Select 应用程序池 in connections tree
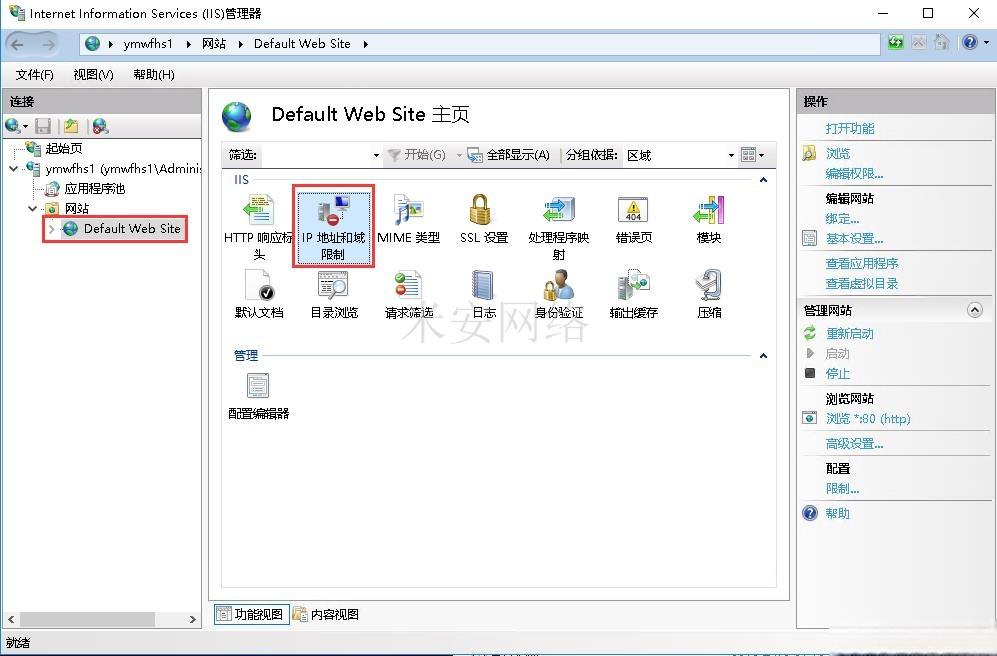997x656 pixels. 94,189
